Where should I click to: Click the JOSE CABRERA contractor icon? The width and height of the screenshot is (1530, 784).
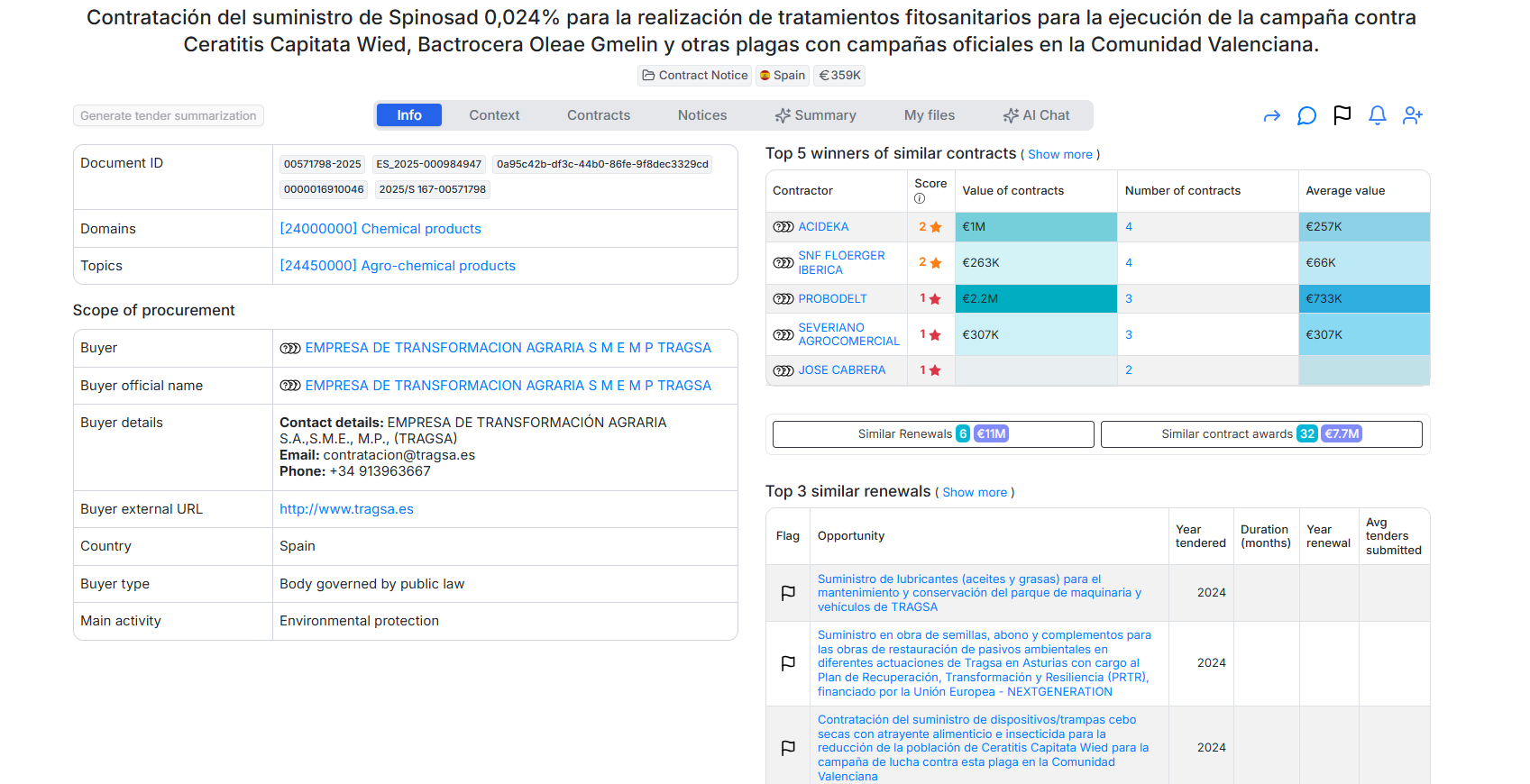[x=783, y=370]
